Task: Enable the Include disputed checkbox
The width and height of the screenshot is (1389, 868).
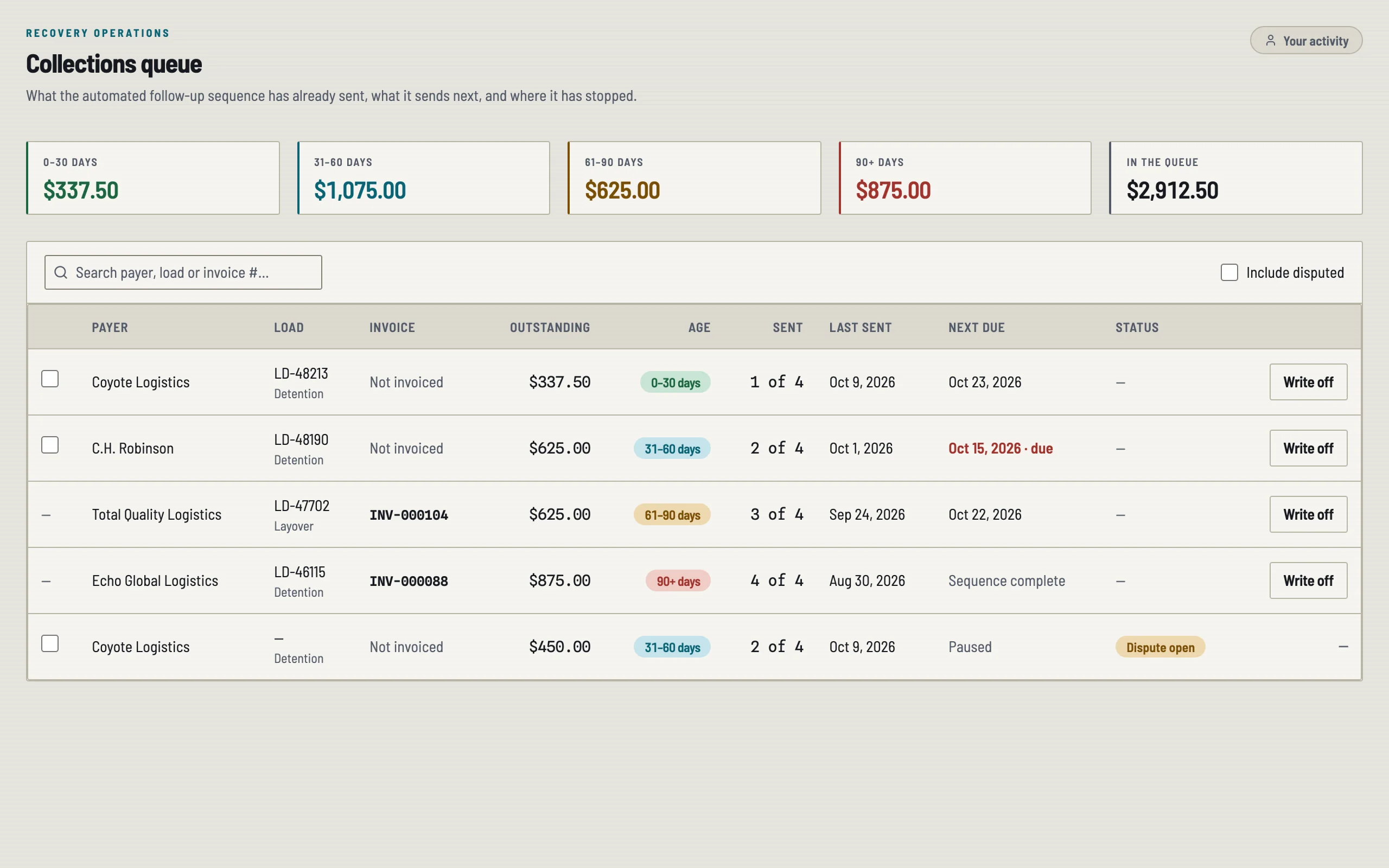Action: [1229, 272]
